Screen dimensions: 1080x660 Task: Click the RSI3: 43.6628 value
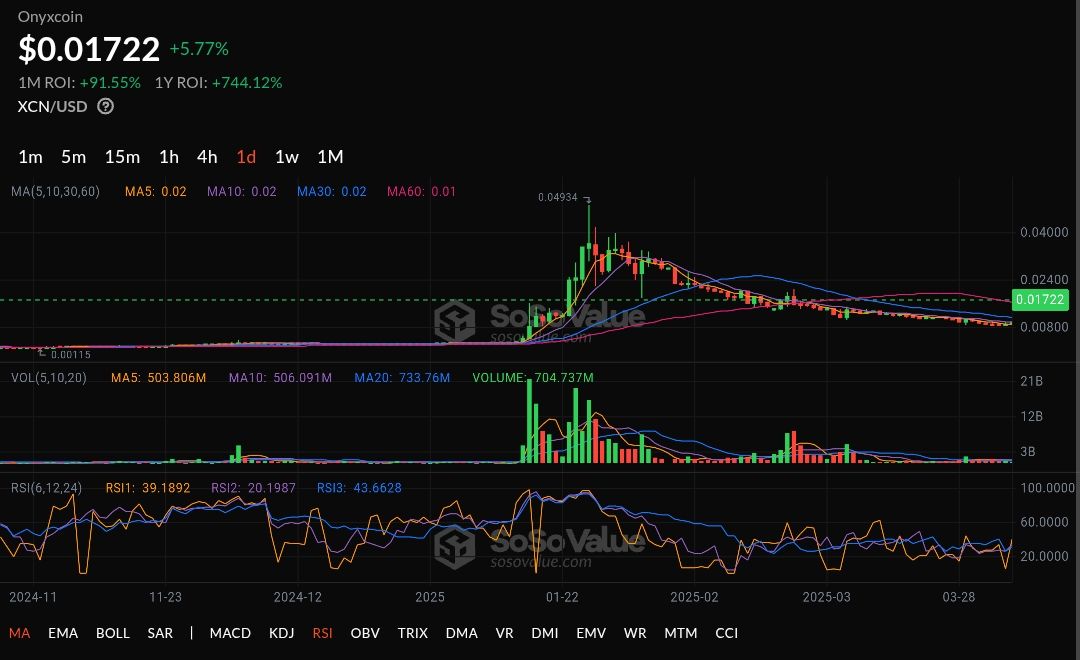point(359,488)
